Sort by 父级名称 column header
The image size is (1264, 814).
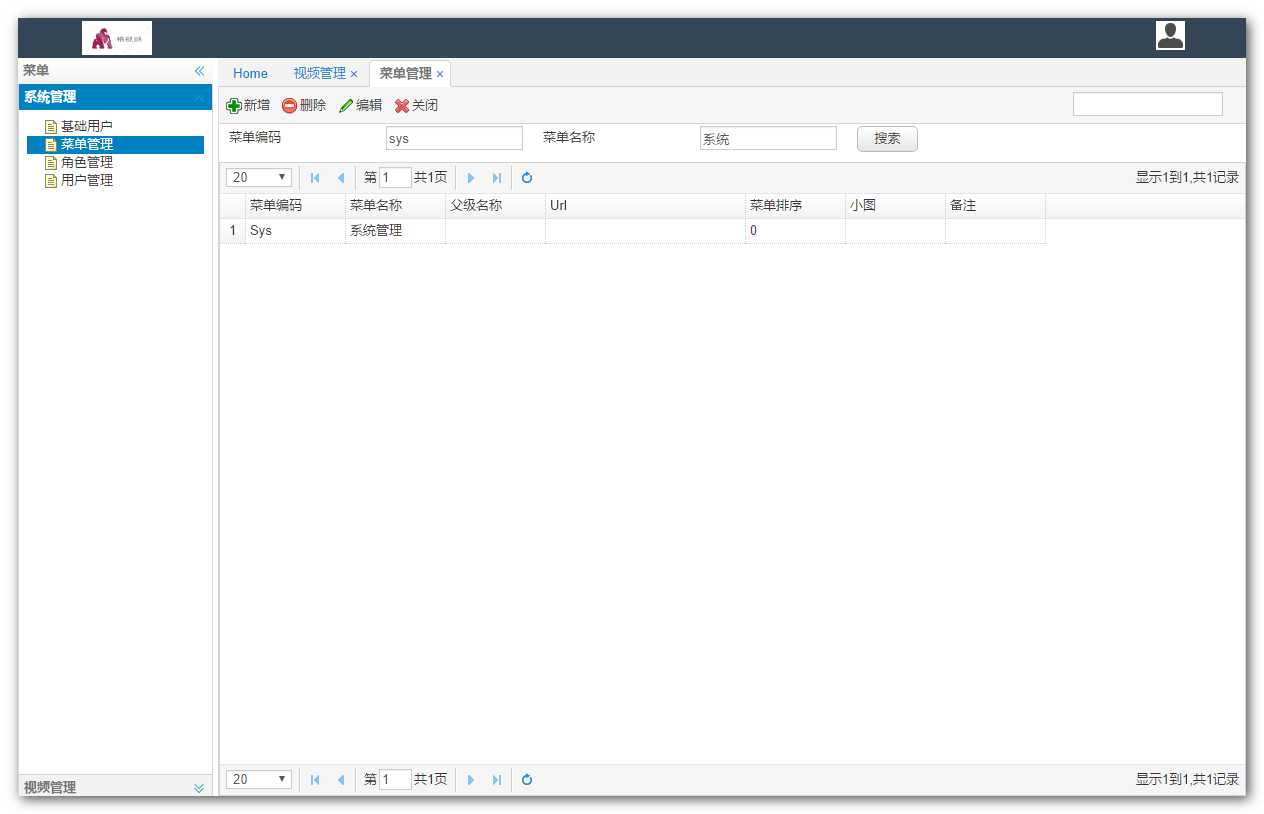pyautogui.click(x=495, y=206)
